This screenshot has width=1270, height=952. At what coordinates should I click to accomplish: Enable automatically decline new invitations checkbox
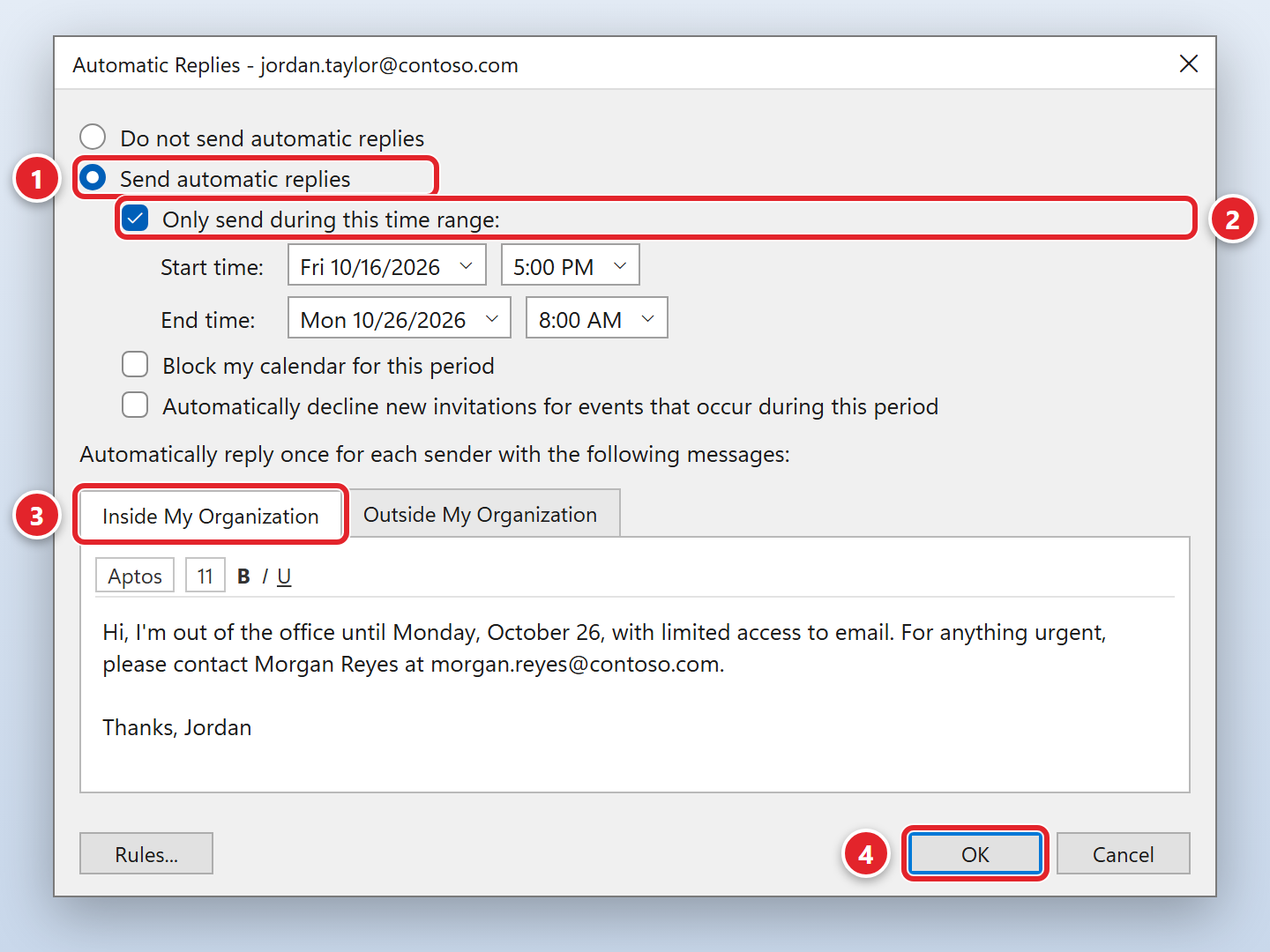coord(135,405)
